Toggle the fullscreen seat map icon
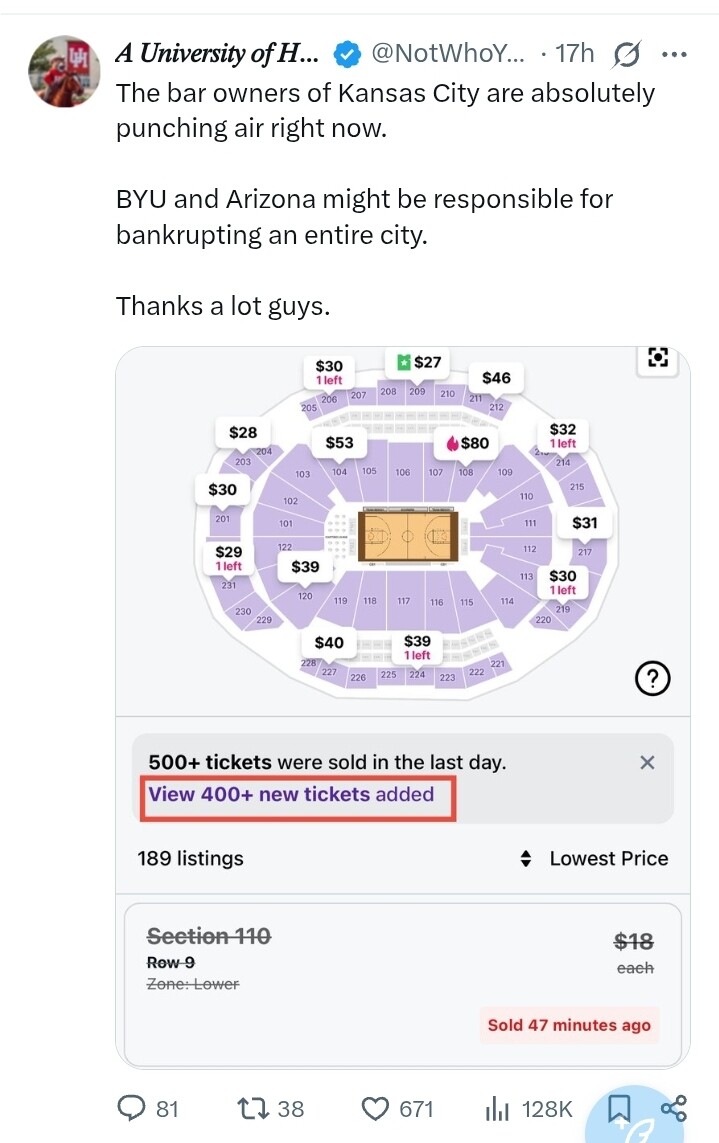Viewport: 719px width, 1143px height. tap(657, 358)
